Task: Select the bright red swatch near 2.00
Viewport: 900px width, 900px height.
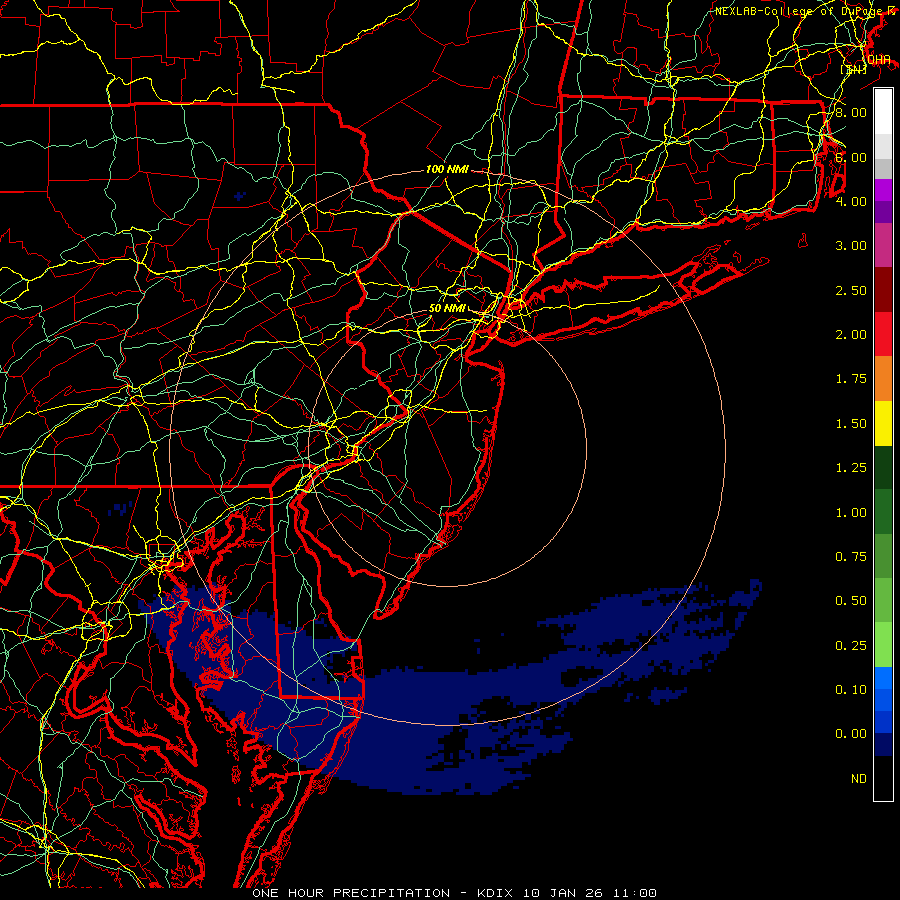Action: (x=883, y=334)
